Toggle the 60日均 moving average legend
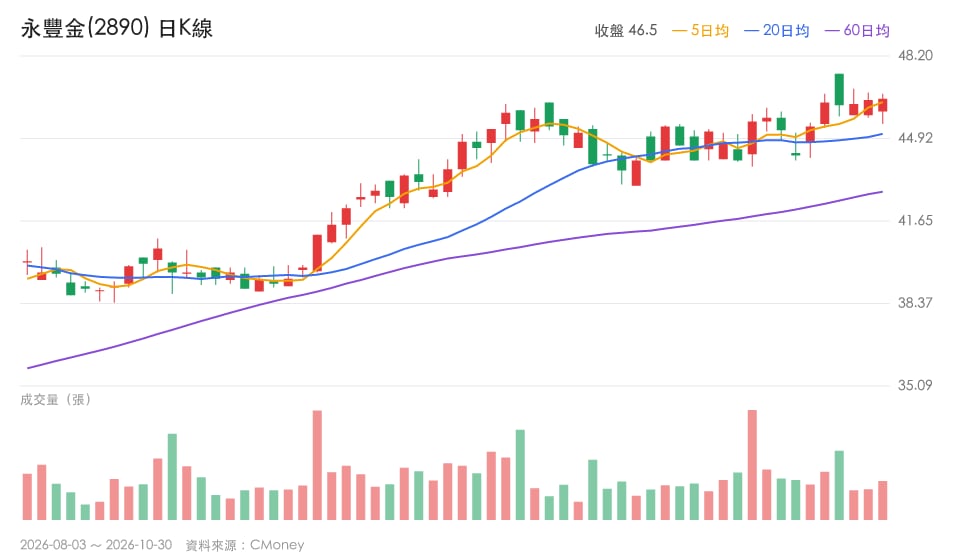This screenshot has width=960, height=560. point(857,31)
